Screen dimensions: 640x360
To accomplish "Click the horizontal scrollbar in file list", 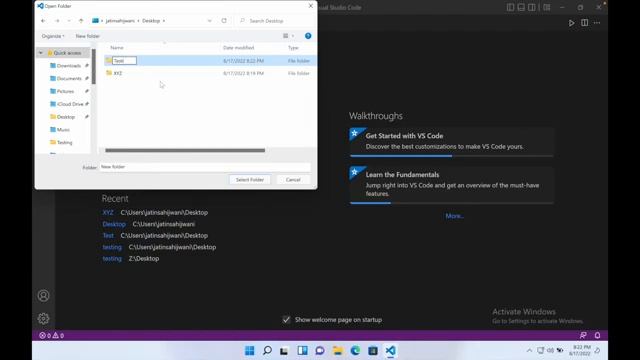I will tap(185, 150).
